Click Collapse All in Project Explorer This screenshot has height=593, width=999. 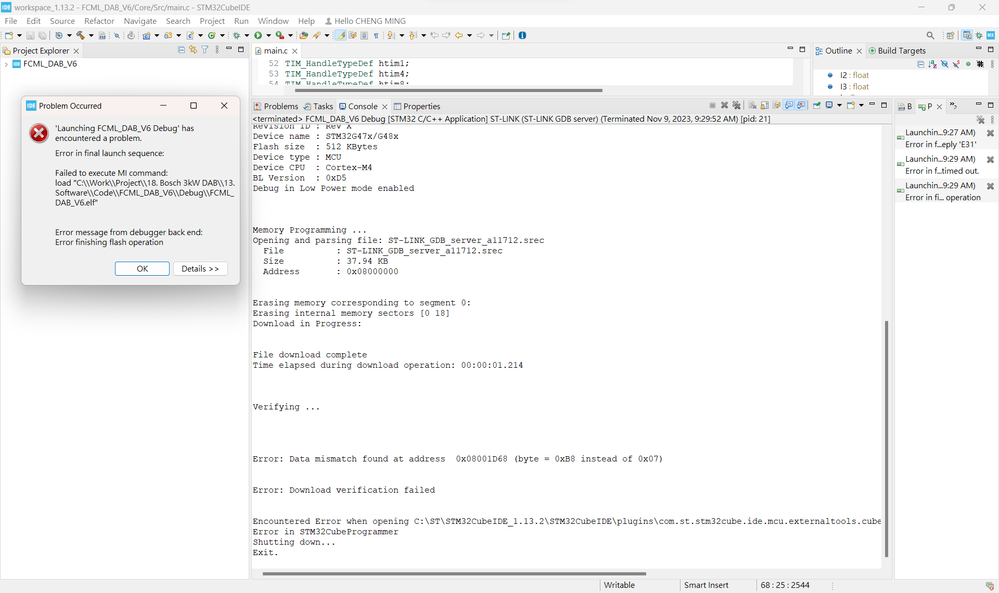pyautogui.click(x=182, y=50)
